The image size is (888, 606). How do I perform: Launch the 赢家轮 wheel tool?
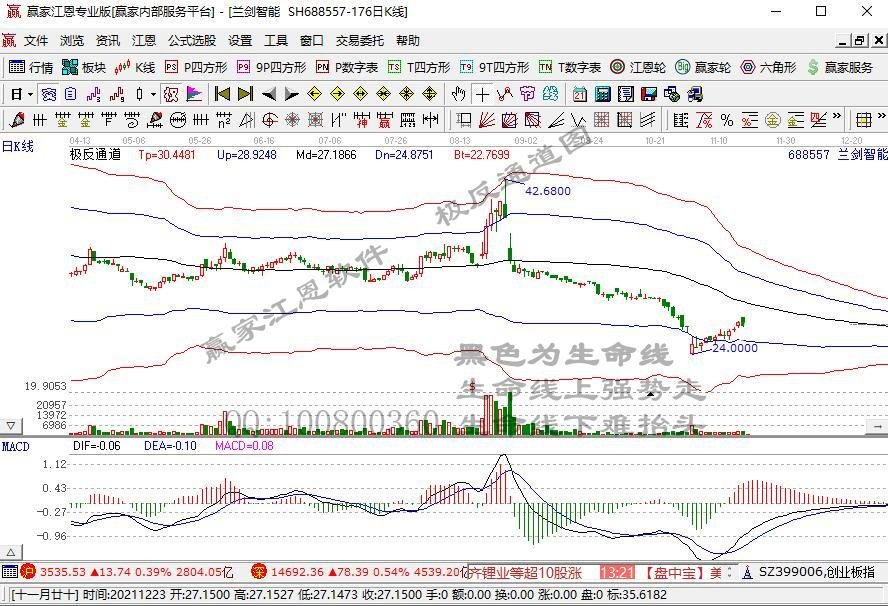tap(703, 67)
